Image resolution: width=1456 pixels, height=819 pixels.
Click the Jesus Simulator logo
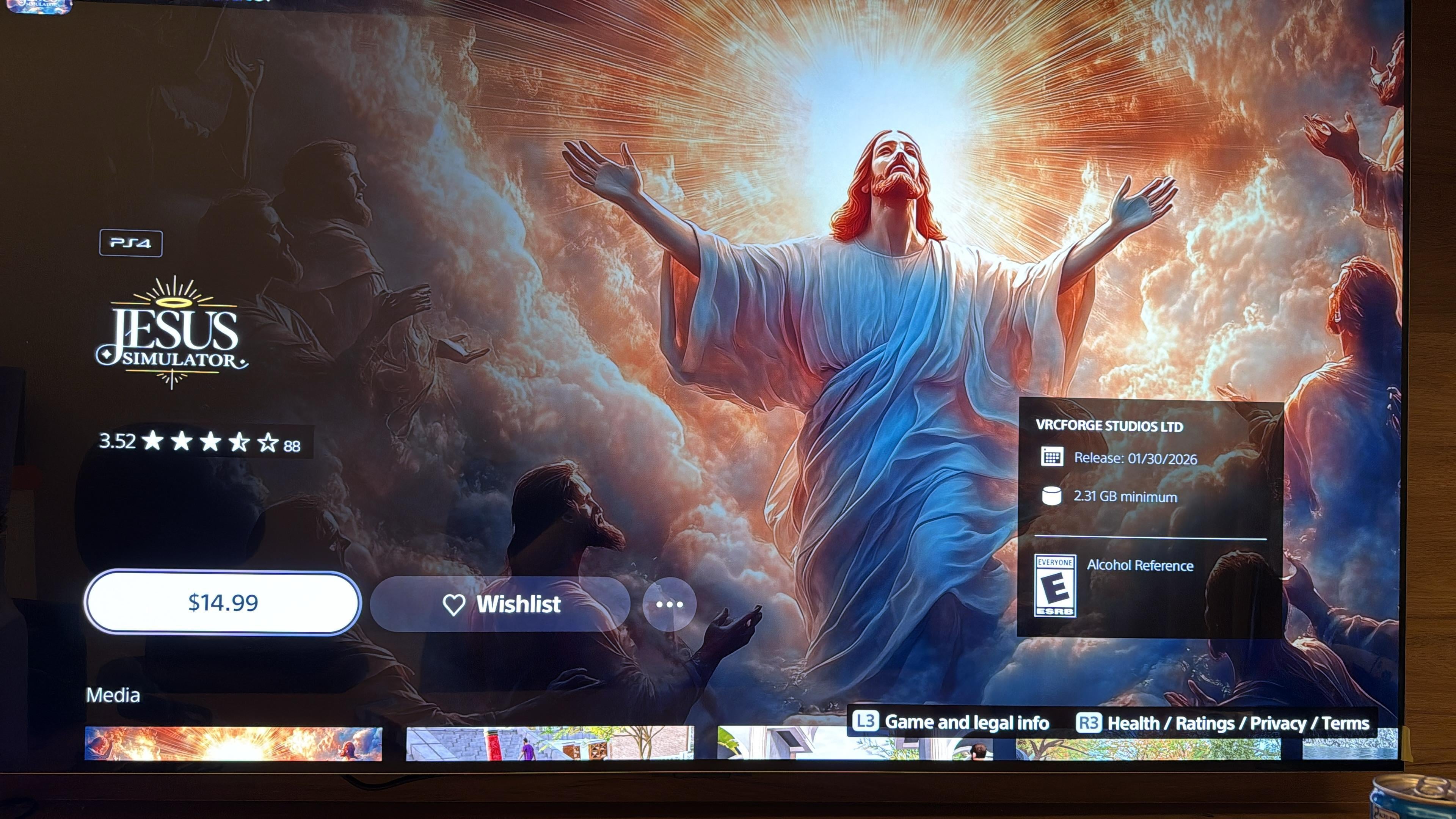(173, 334)
